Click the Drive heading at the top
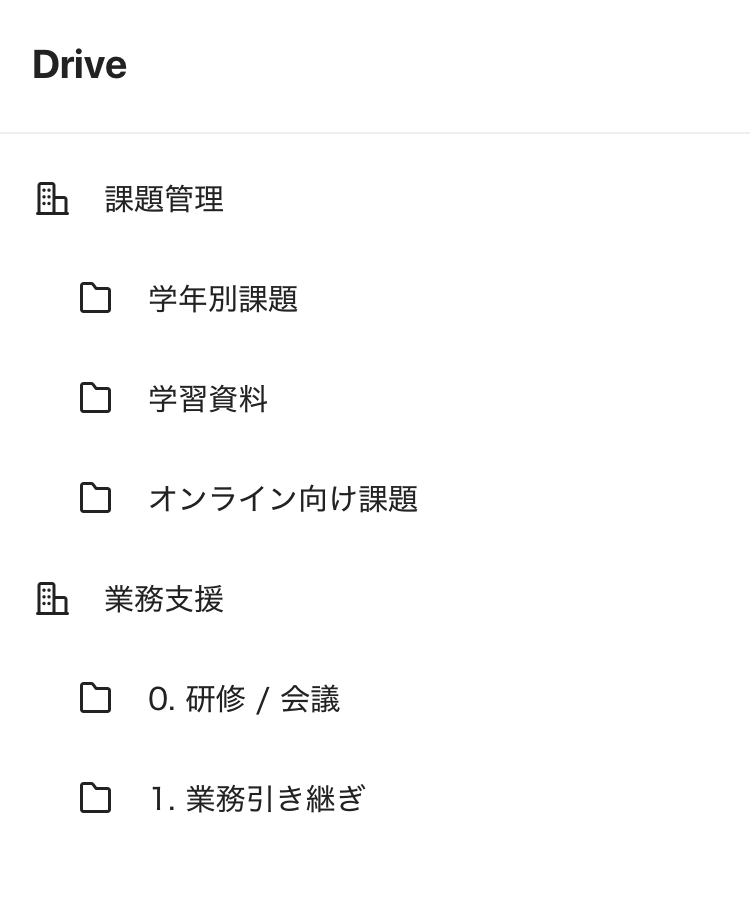Viewport: 750px width, 900px height. coord(79,65)
